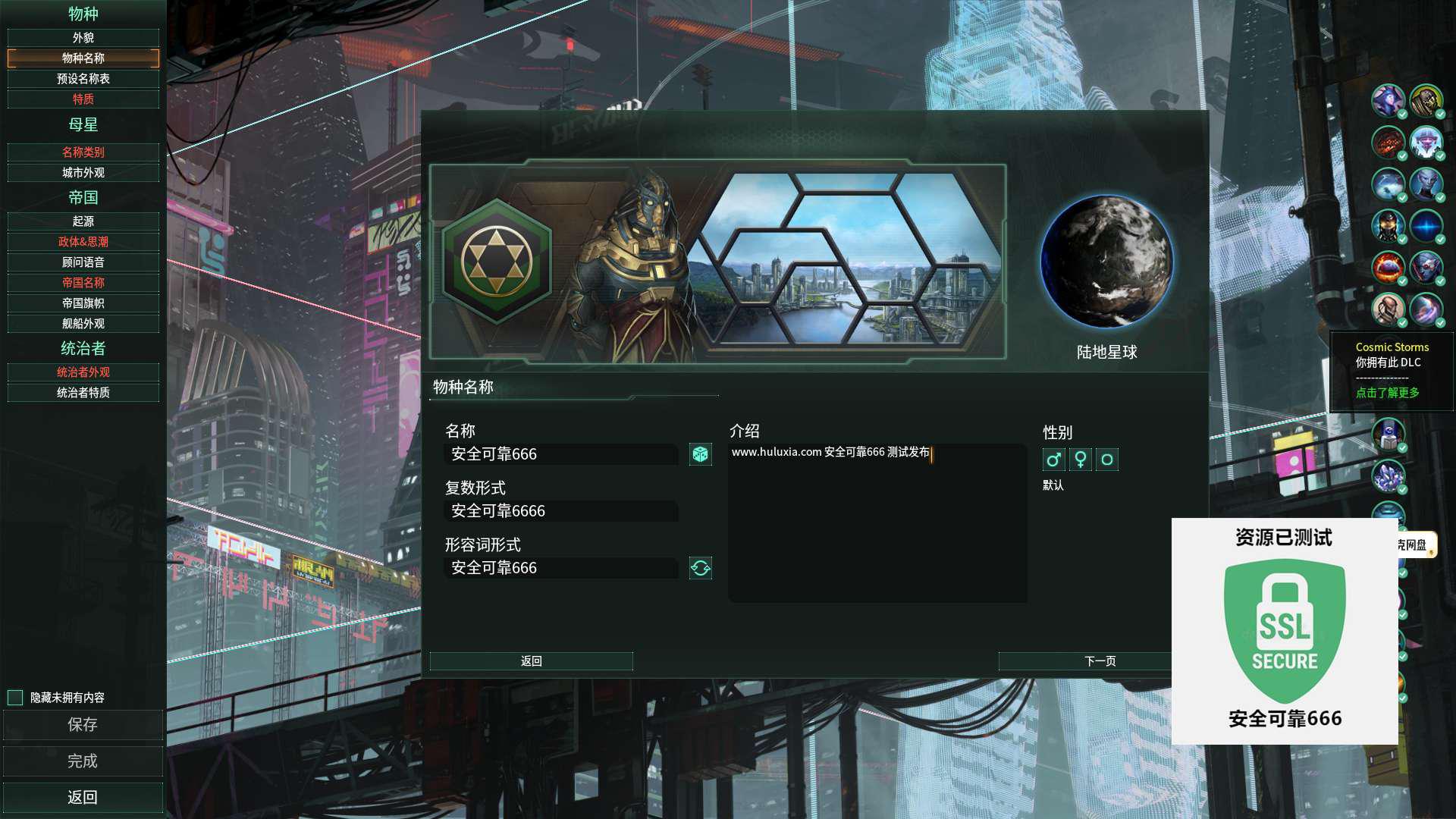Click the 介绍 description text box
This screenshot has width=1456, height=819.
(877, 523)
